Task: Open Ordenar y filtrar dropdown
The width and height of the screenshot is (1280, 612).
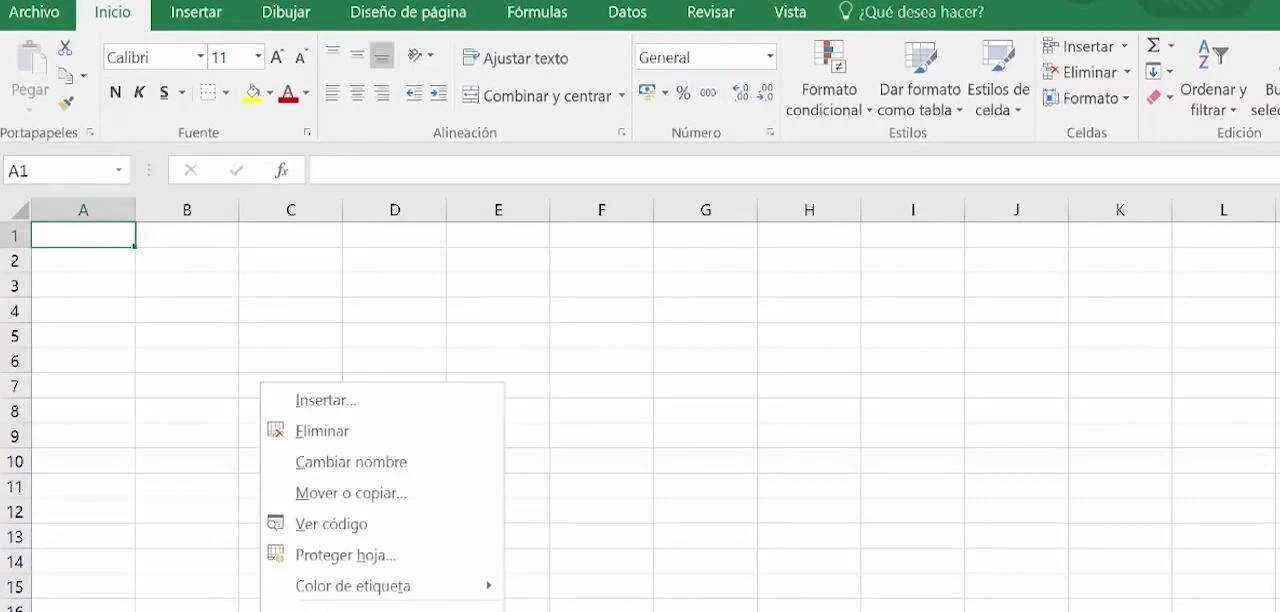Action: [x=1213, y=79]
